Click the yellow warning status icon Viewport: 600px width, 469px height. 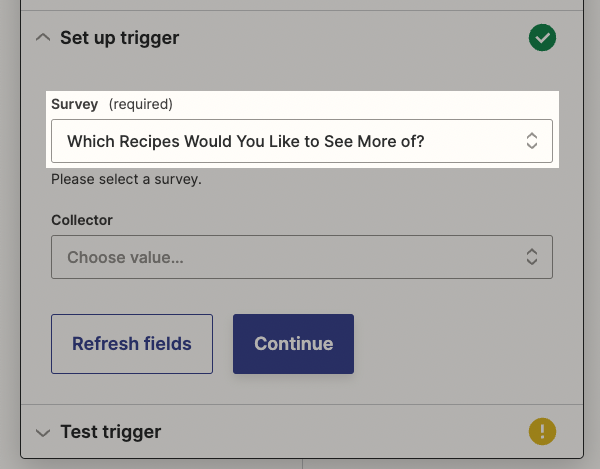pos(542,432)
